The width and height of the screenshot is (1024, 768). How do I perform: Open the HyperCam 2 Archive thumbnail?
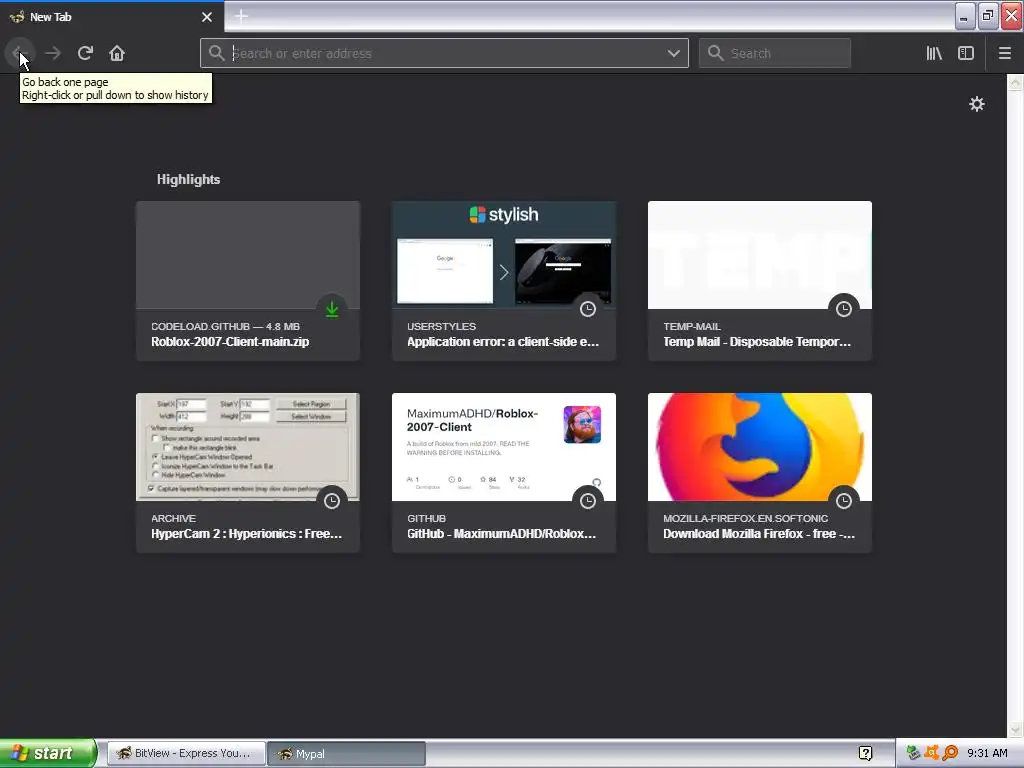click(248, 447)
